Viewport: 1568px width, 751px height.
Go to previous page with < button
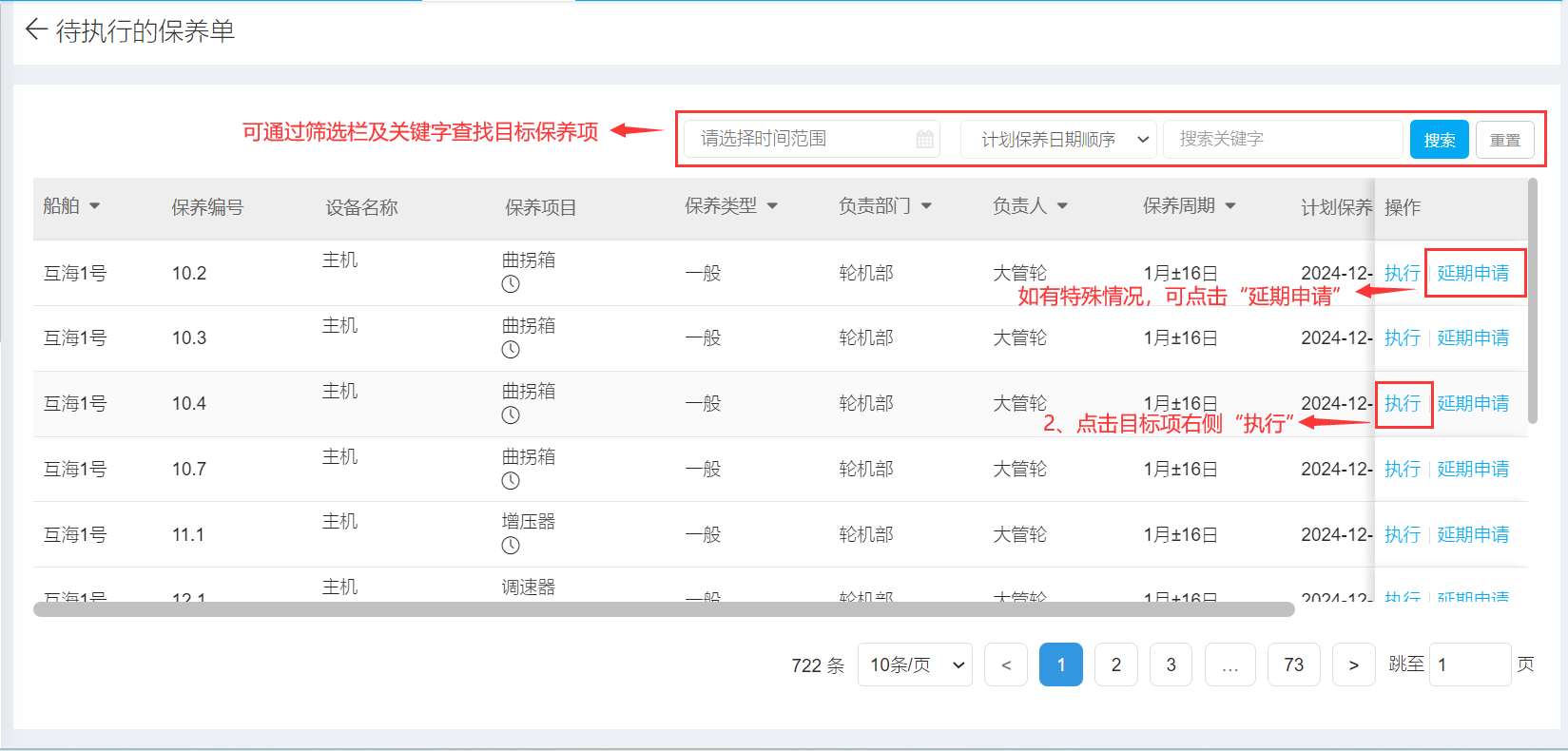pos(1006,664)
